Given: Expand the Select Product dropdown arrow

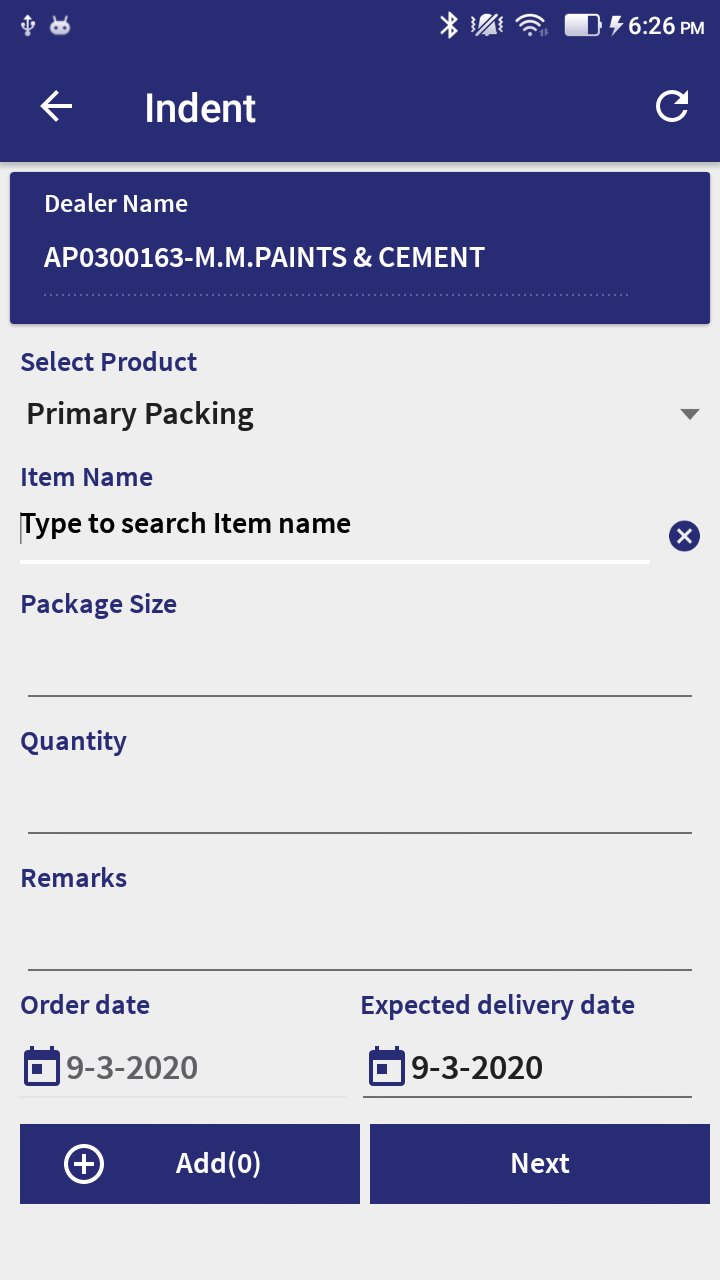Looking at the screenshot, I should click(689, 414).
